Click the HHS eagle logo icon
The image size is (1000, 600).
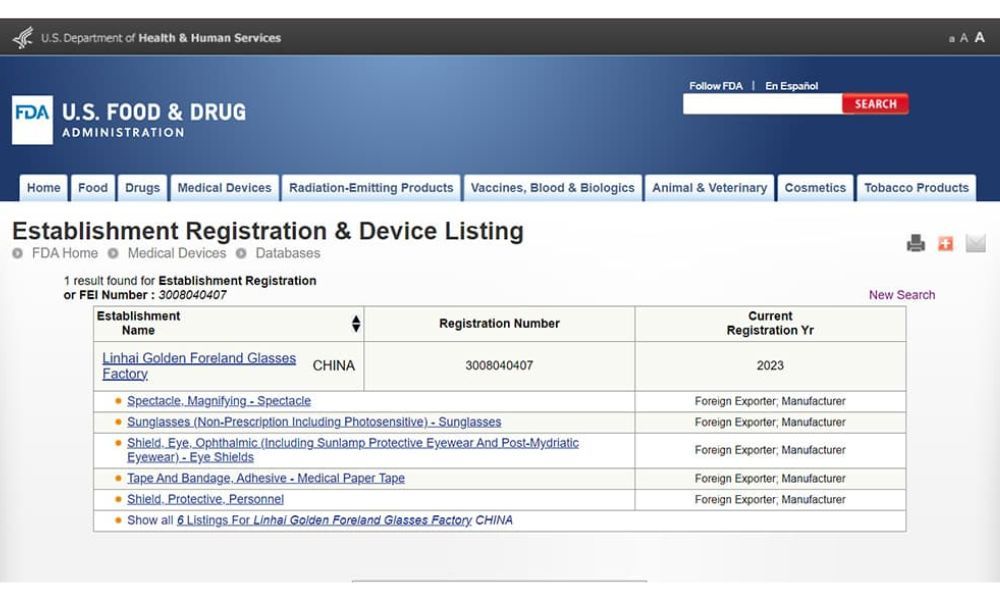click(x=23, y=38)
